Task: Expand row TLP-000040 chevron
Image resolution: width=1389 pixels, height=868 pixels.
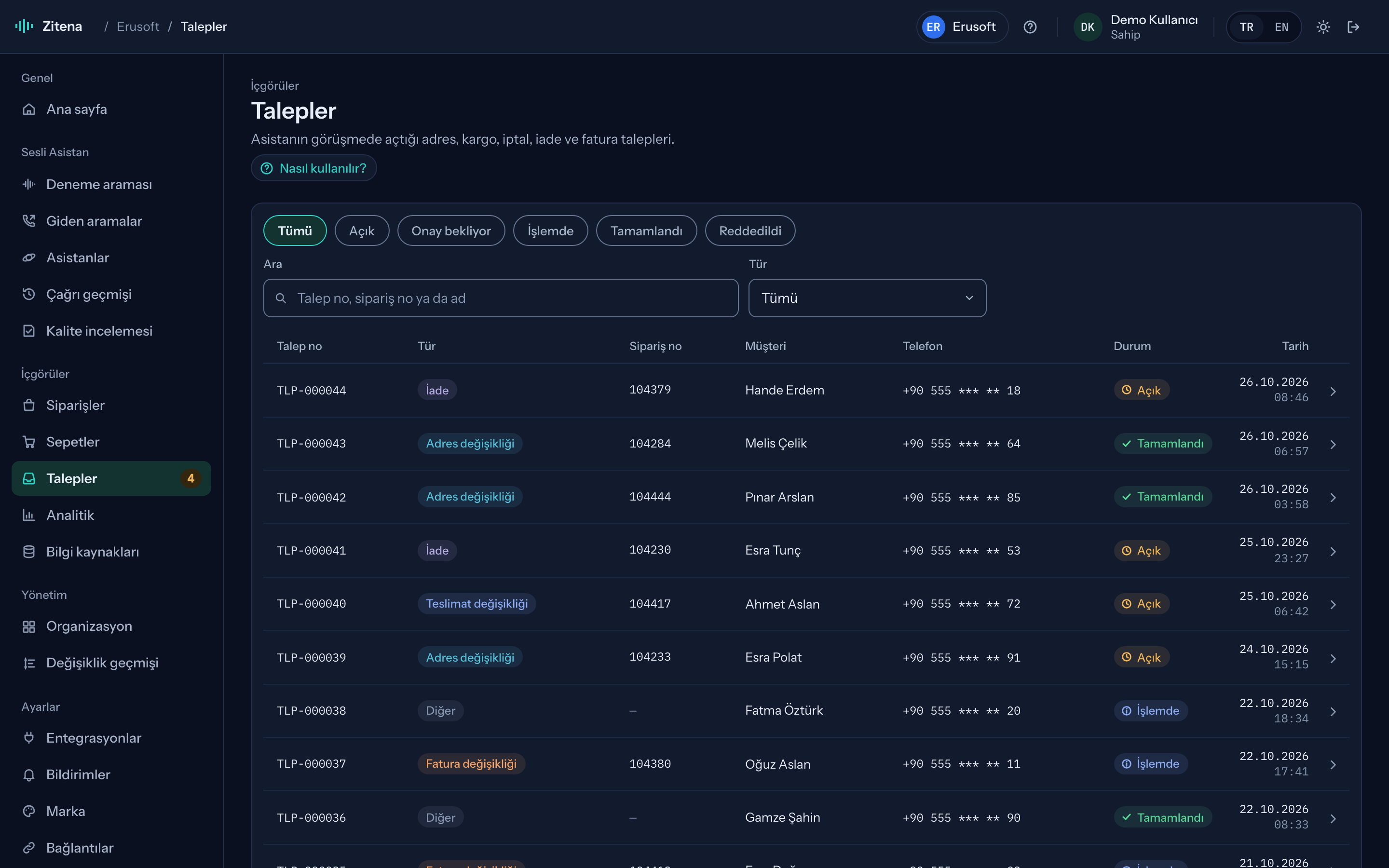Action: coord(1333,605)
